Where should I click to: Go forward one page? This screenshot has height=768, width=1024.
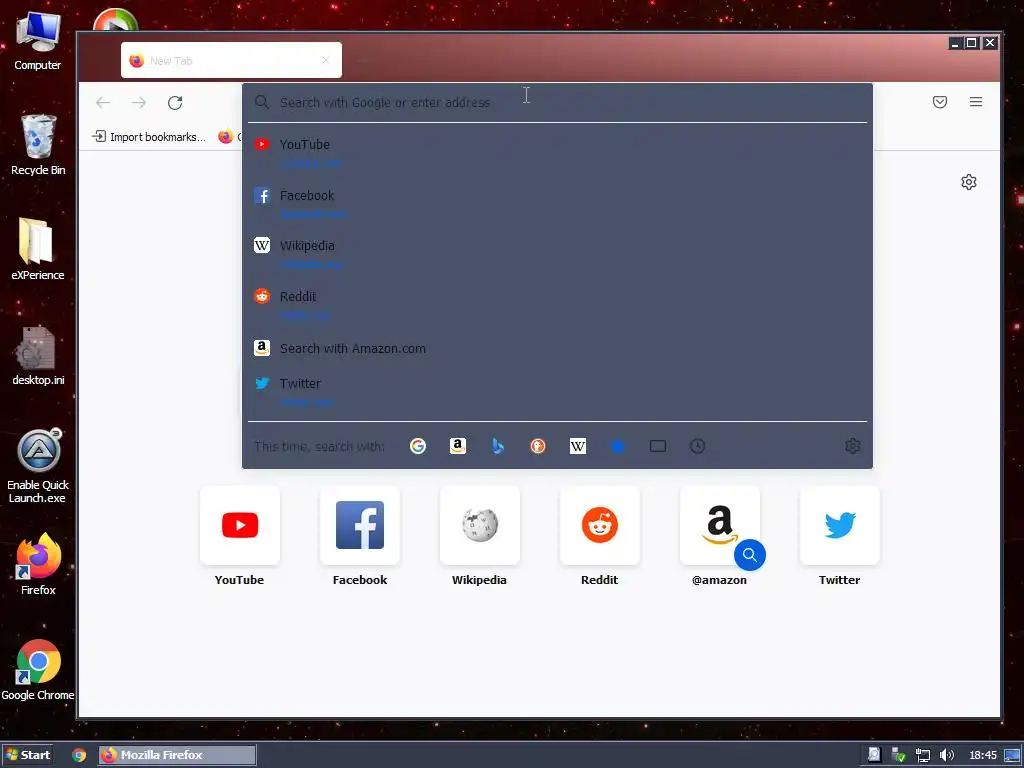(x=139, y=103)
